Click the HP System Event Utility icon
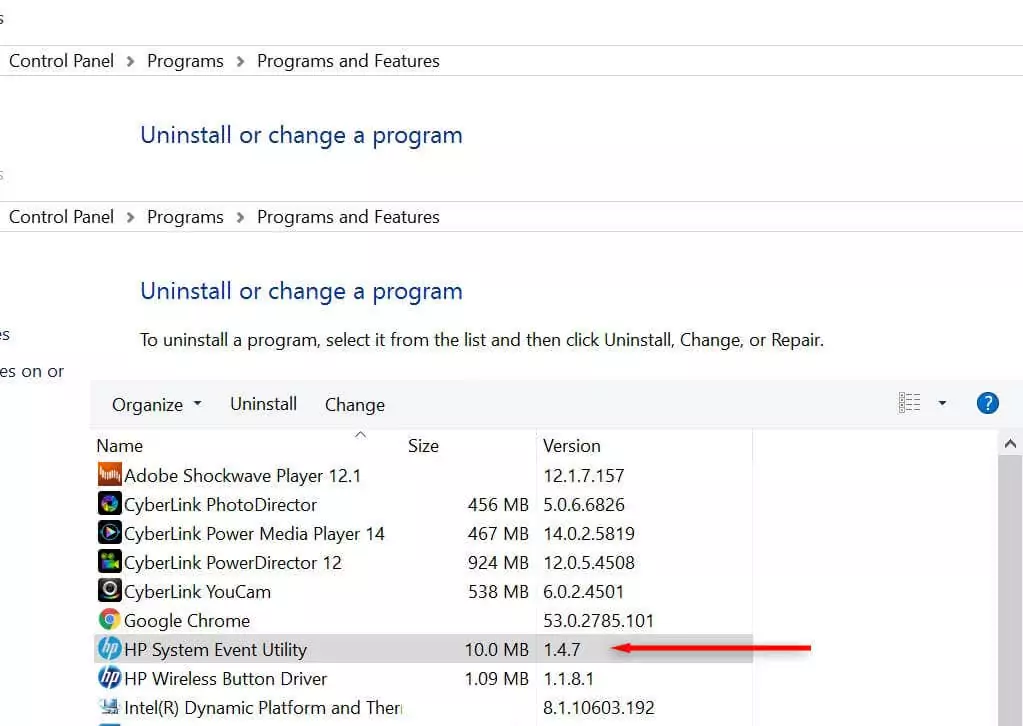1023x726 pixels. tap(110, 648)
